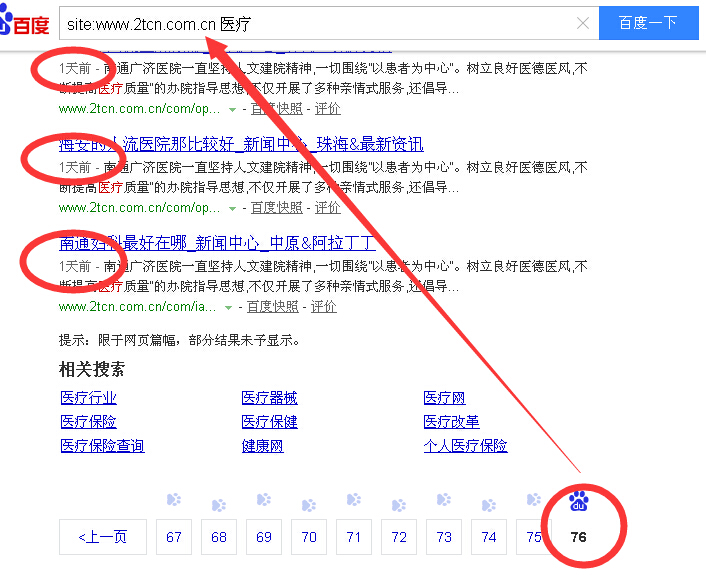Go to results page 72

399,537
